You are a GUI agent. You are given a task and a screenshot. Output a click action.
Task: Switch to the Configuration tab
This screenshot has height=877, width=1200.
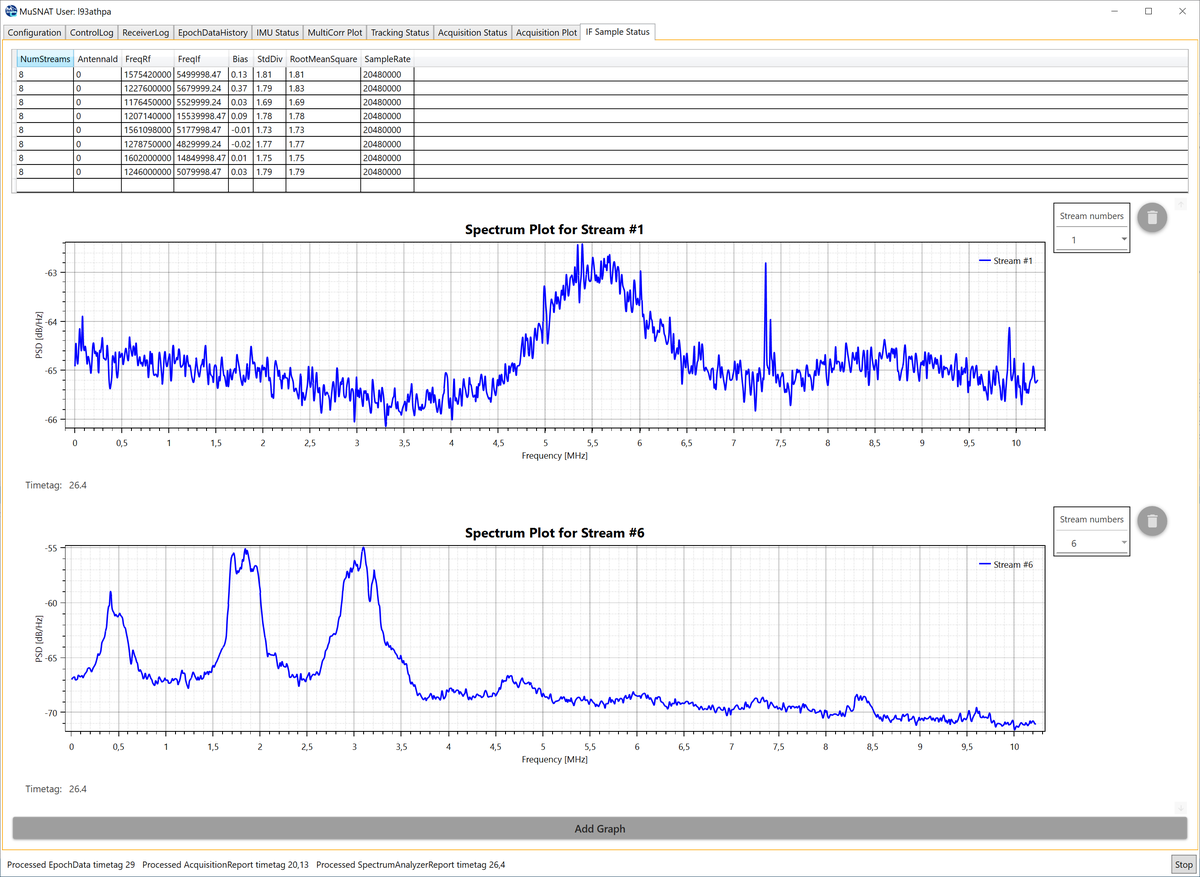[35, 32]
